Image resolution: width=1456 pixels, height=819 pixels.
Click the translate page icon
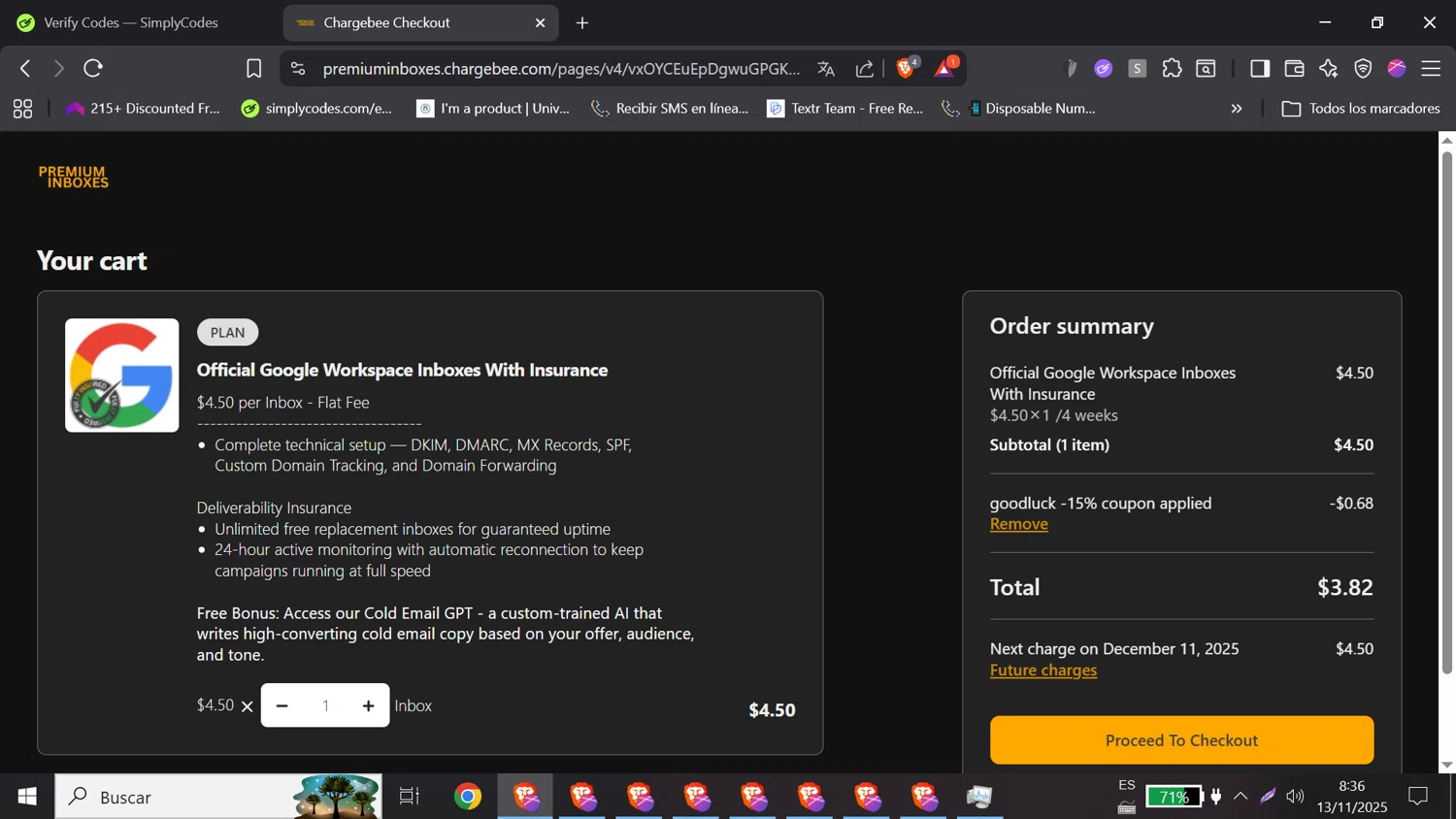click(x=826, y=69)
